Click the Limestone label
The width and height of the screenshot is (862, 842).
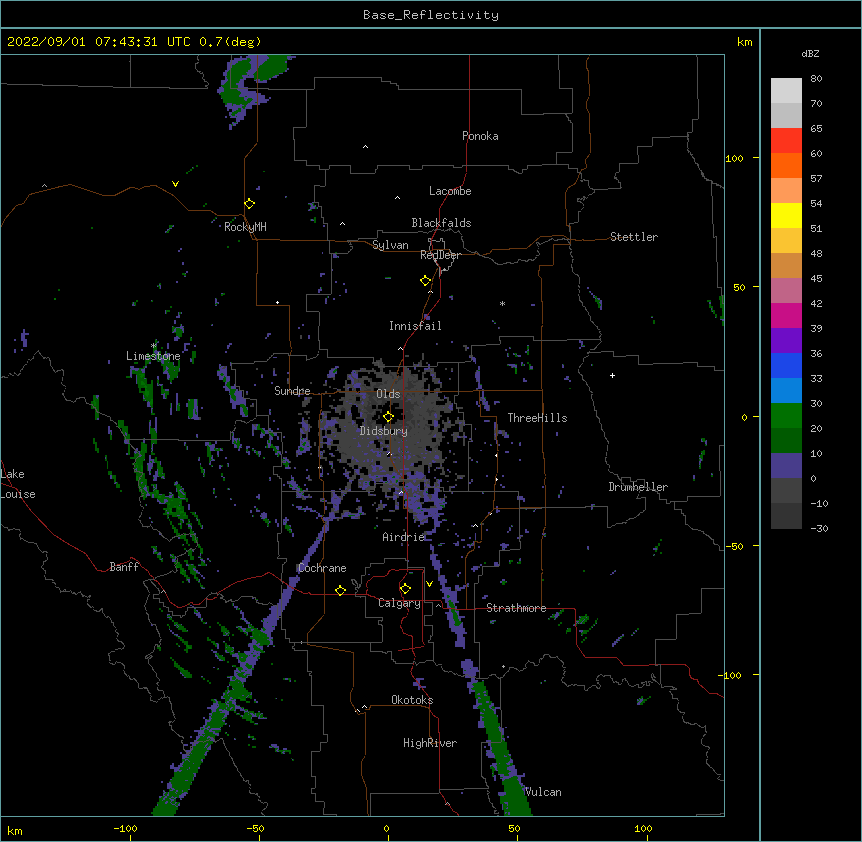153,356
